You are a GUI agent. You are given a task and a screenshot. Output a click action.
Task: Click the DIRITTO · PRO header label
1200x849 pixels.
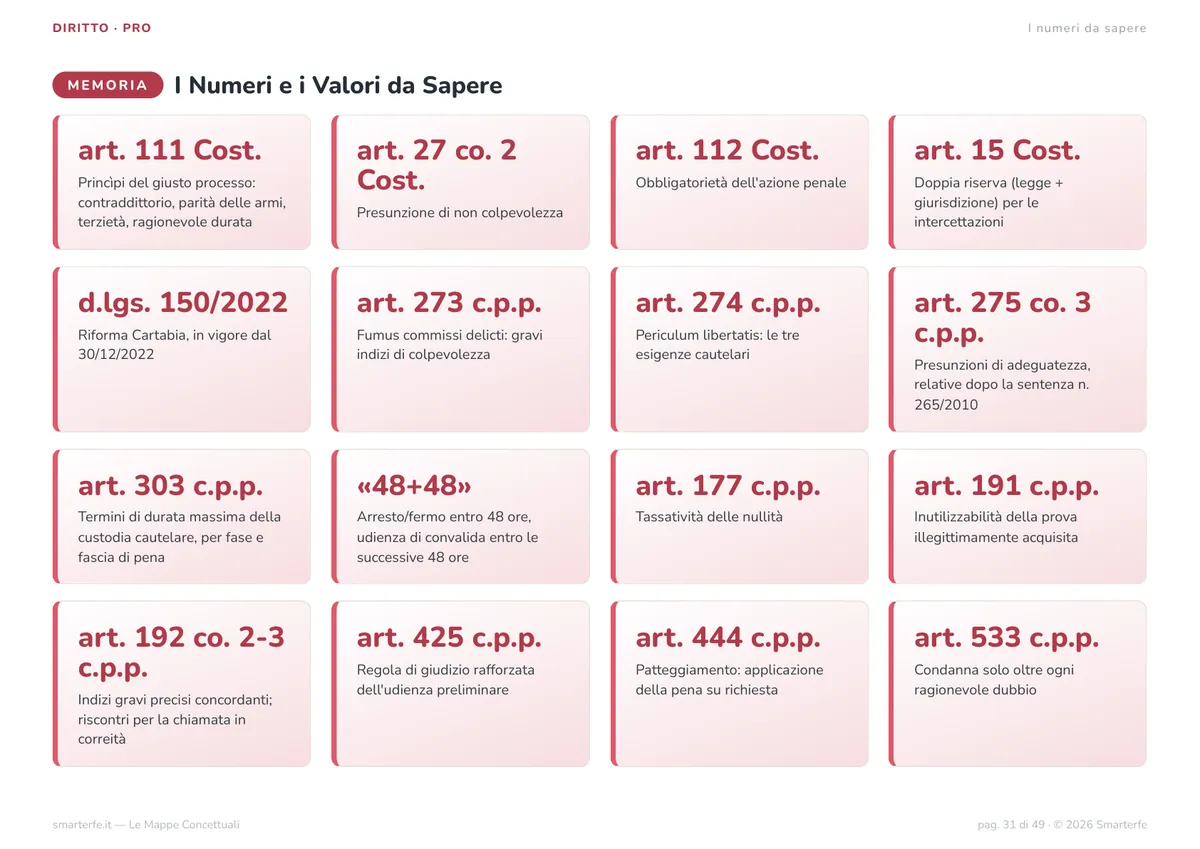(102, 28)
